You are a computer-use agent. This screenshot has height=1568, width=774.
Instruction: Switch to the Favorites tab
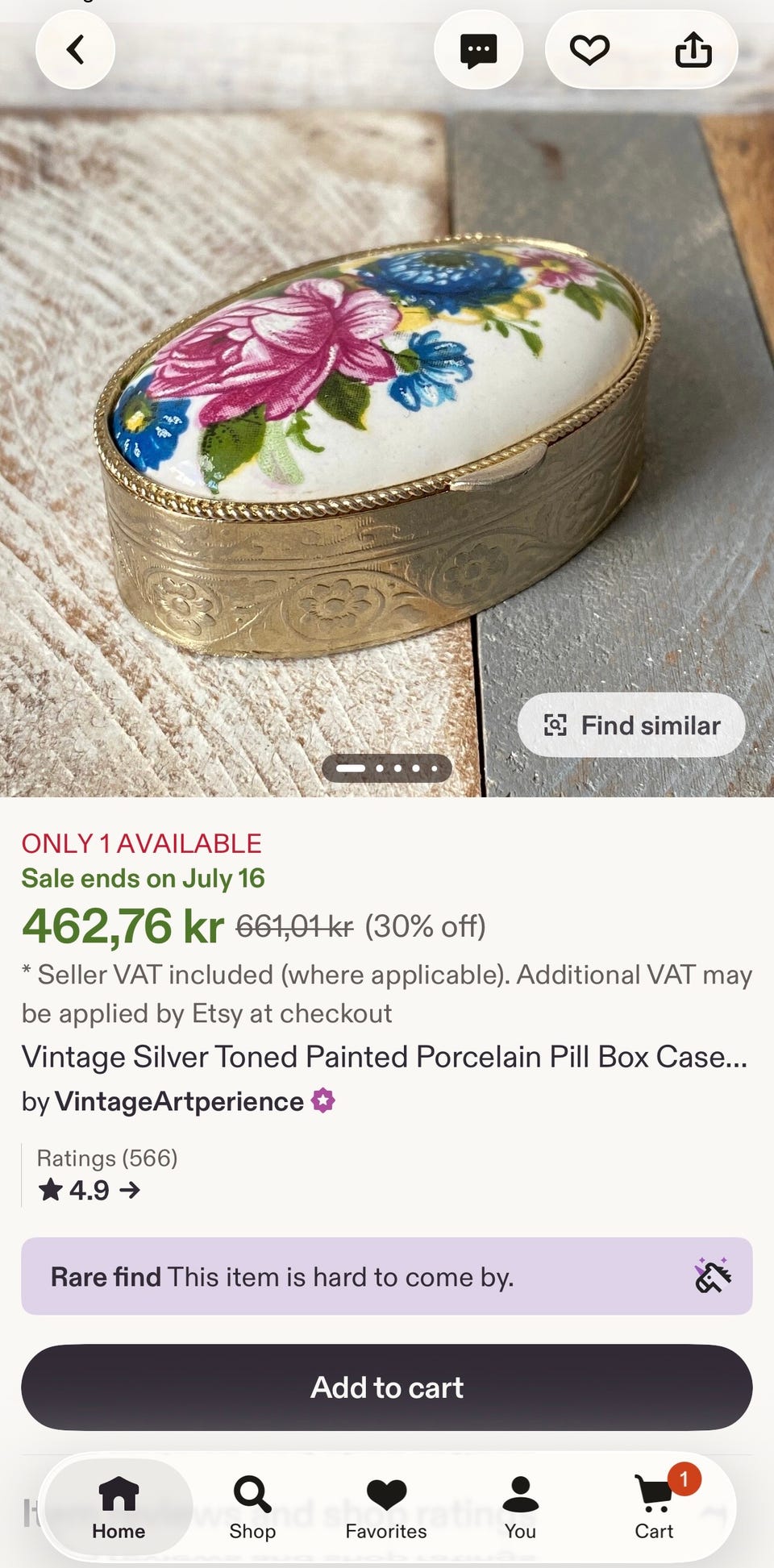[x=386, y=1508]
